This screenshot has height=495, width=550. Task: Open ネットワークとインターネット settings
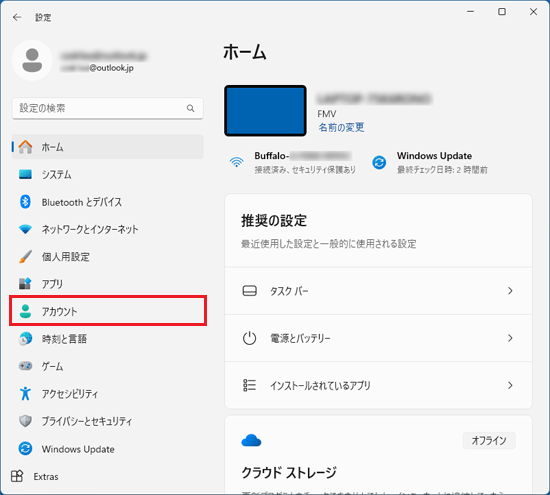coord(108,229)
